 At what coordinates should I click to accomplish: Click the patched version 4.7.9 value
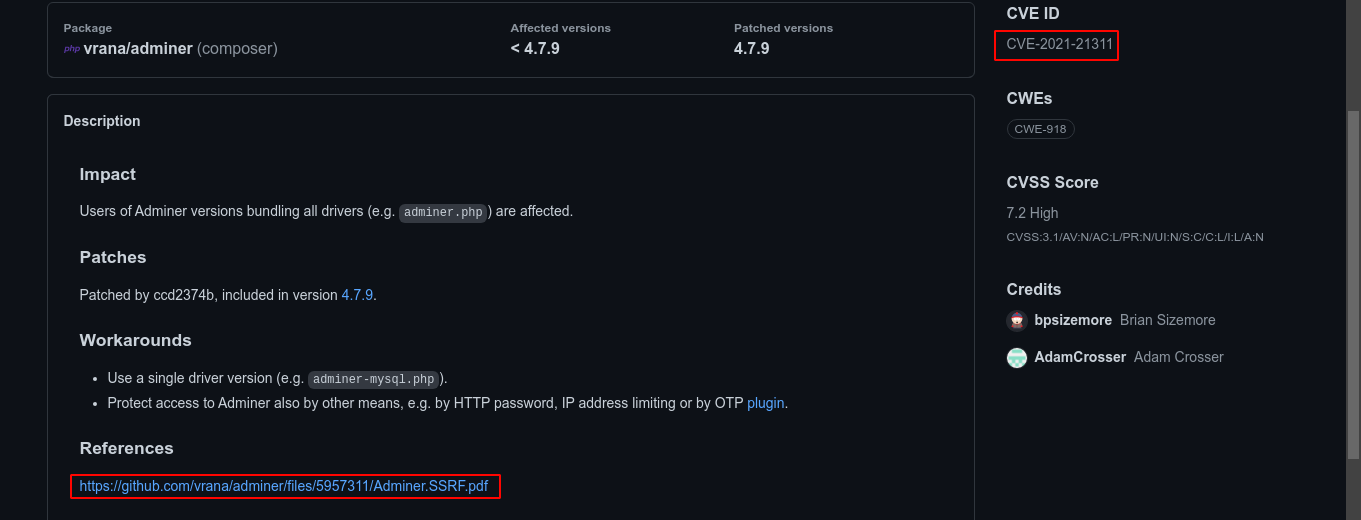(x=751, y=48)
